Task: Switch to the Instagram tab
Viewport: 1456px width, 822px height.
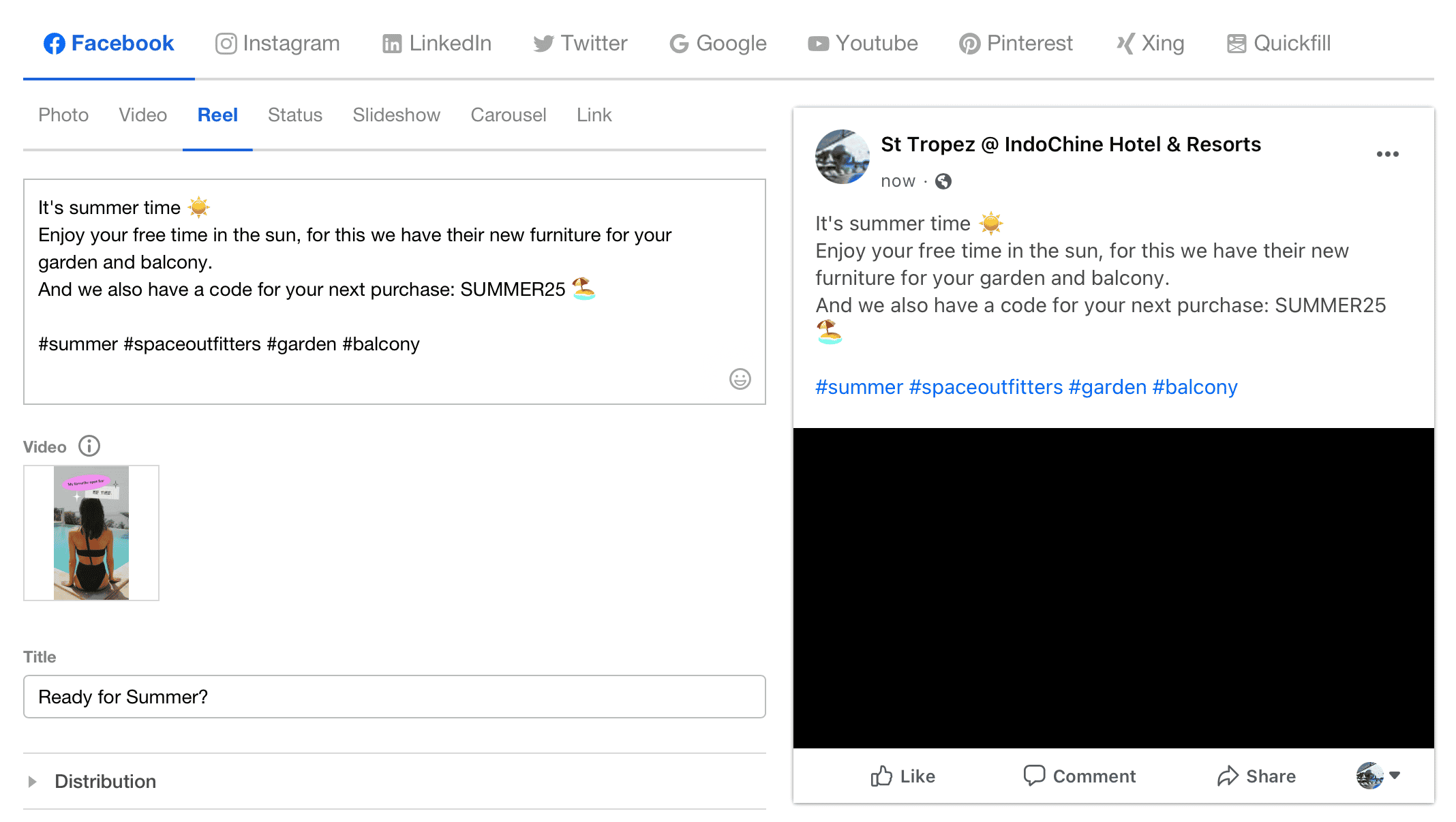Action: point(277,44)
